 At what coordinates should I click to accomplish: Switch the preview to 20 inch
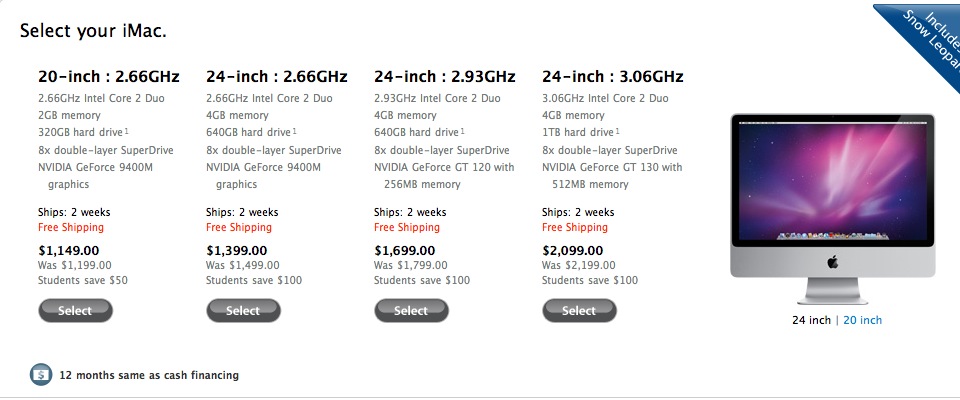pos(863,320)
